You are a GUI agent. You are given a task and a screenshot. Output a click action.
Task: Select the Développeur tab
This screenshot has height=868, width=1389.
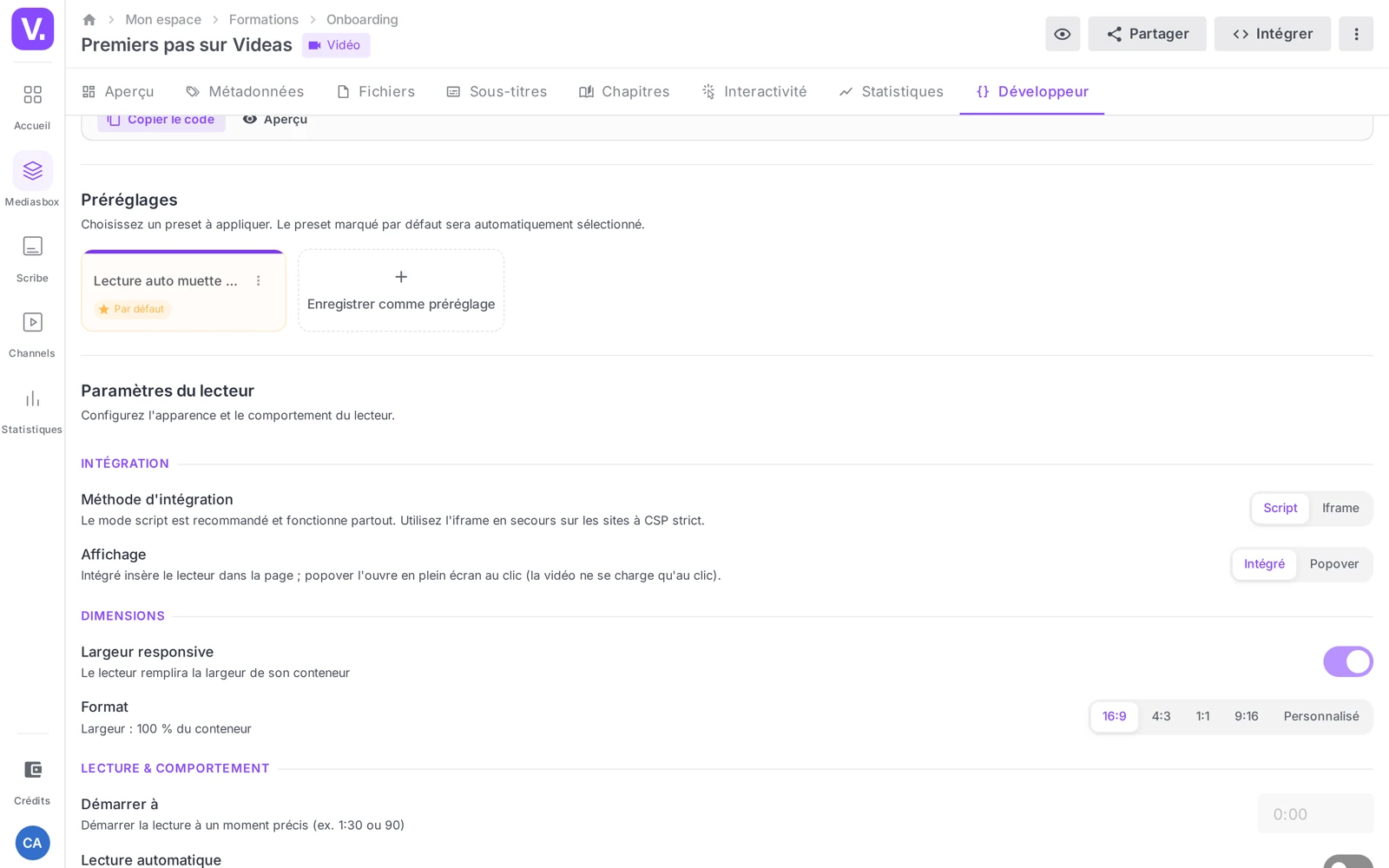tap(1032, 92)
